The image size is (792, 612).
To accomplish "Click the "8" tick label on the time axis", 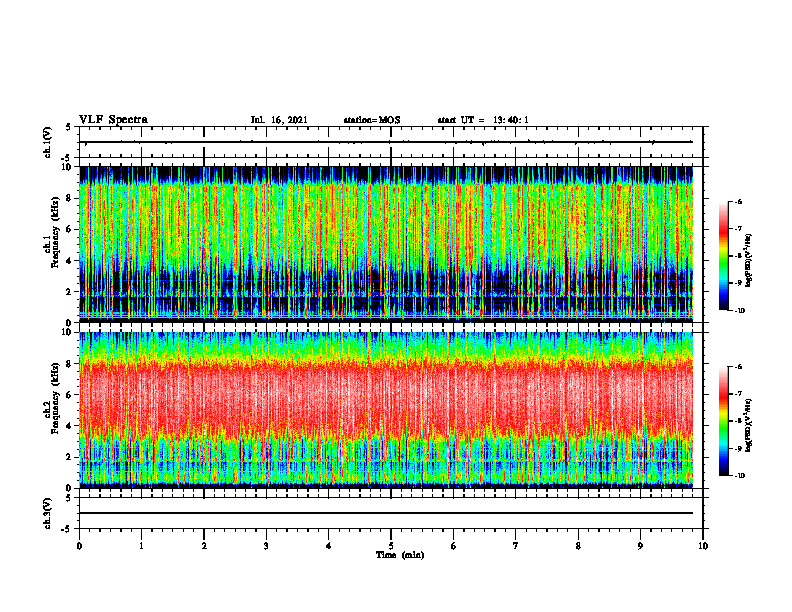I will point(578,546).
